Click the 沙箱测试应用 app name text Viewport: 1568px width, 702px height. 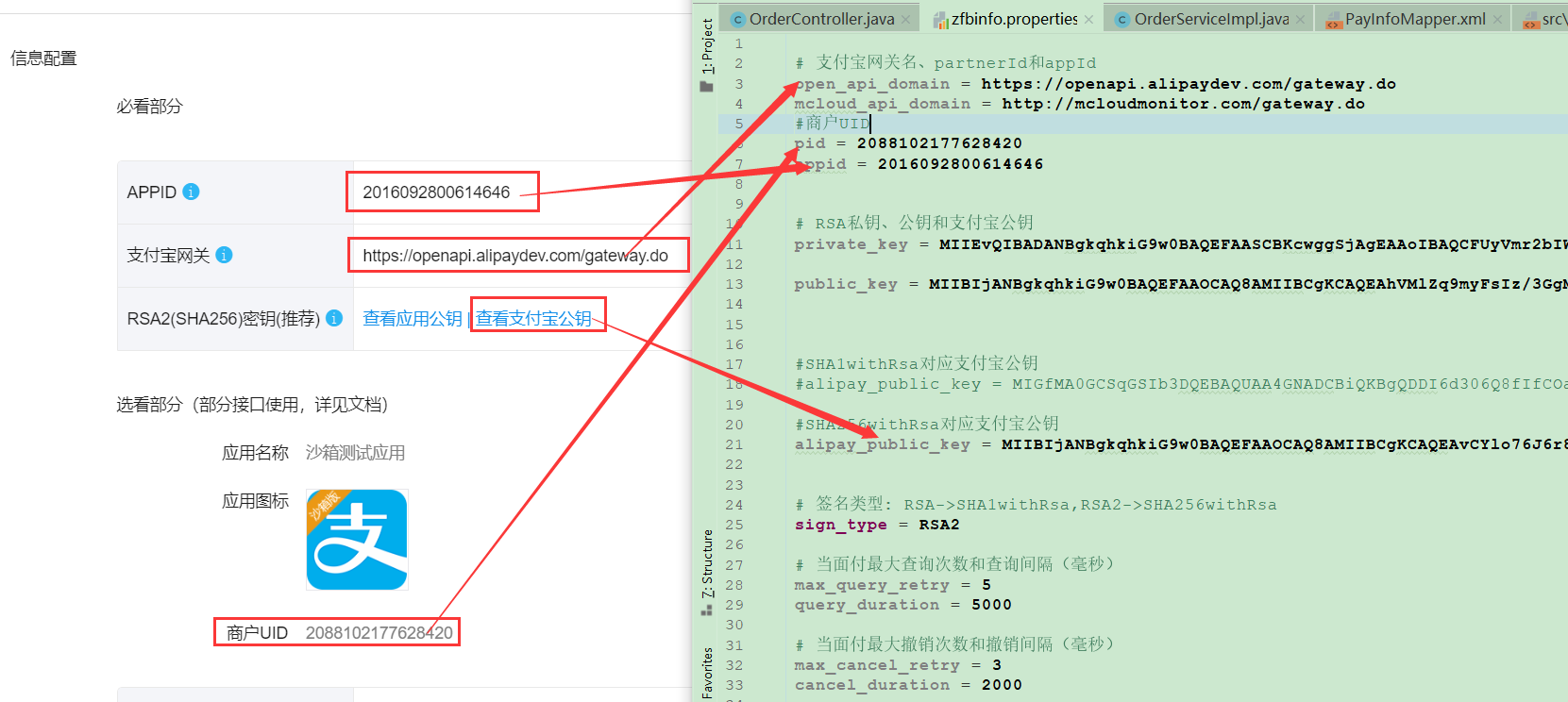point(355,453)
